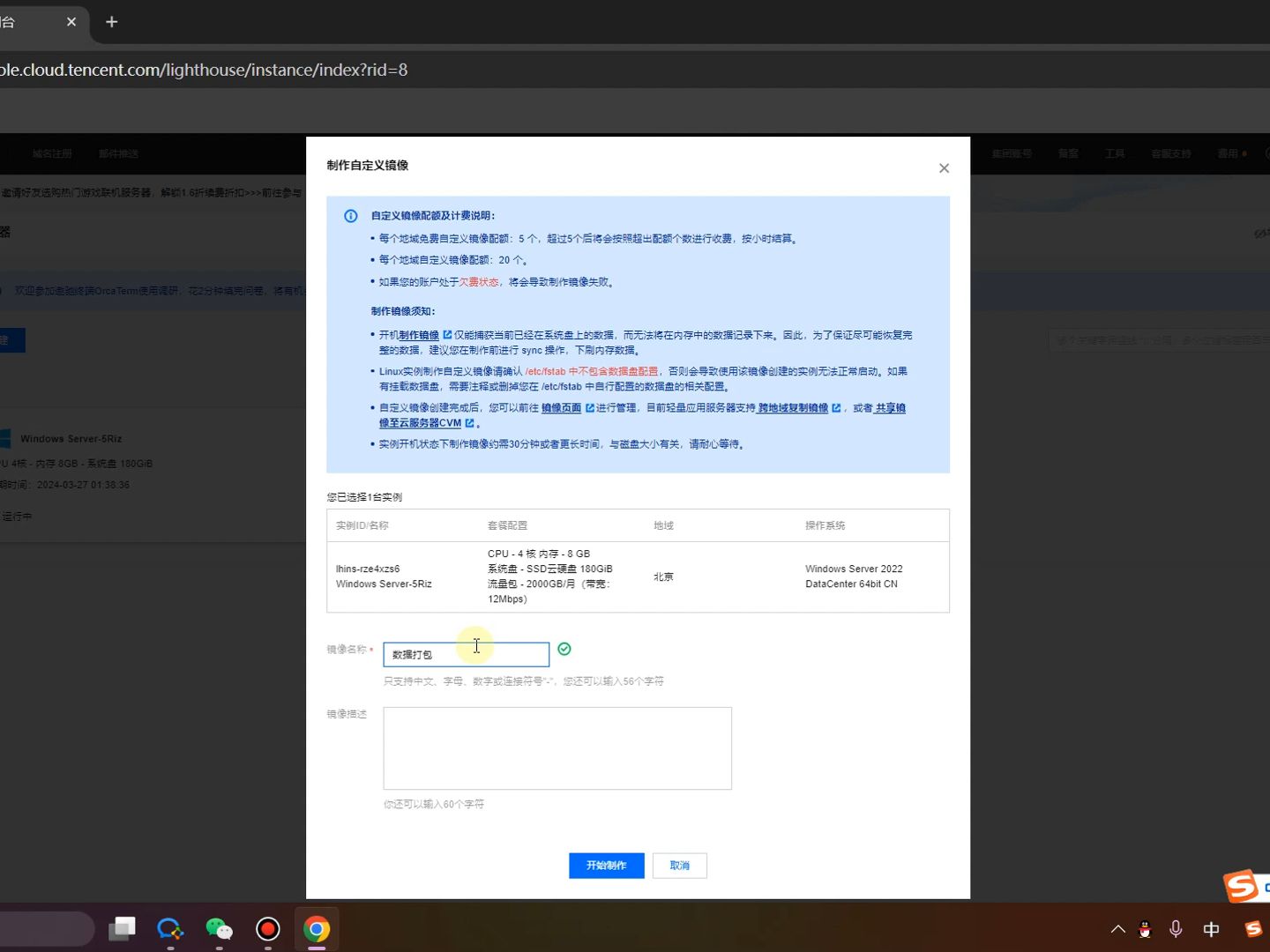Open Task View on the taskbar
The width and height of the screenshot is (1270, 952).
point(123,929)
